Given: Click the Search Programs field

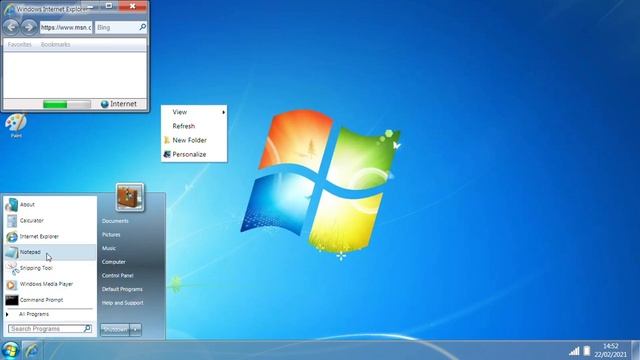Looking at the screenshot, I should tap(50, 329).
